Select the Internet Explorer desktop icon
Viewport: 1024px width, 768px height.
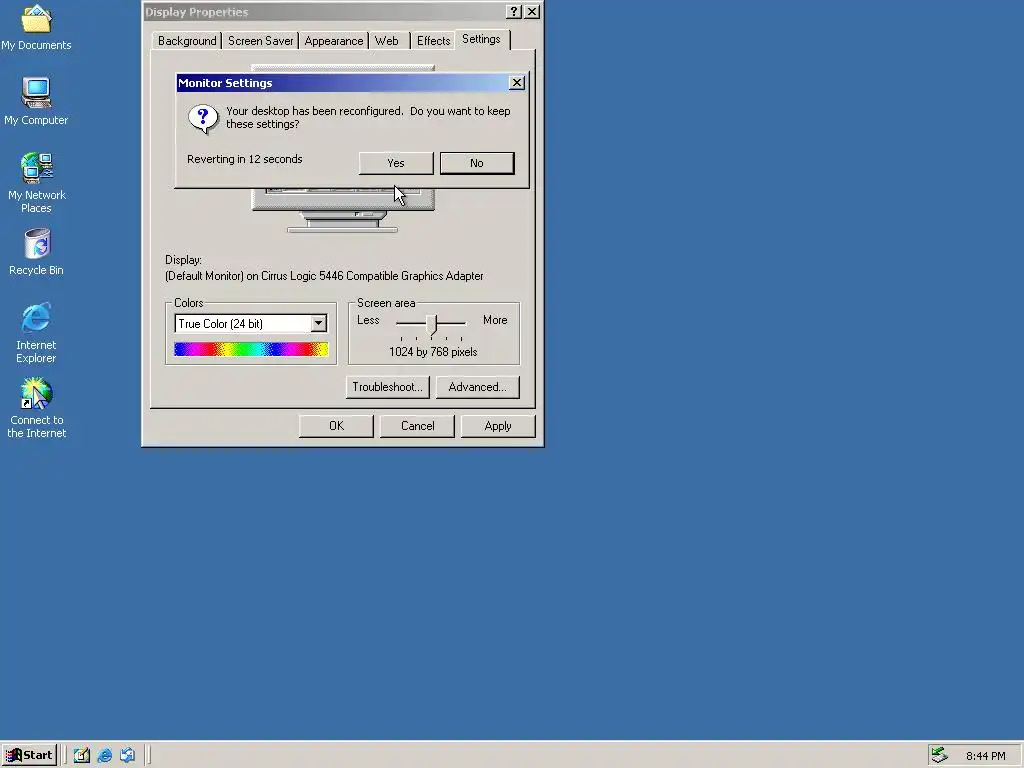(36, 332)
